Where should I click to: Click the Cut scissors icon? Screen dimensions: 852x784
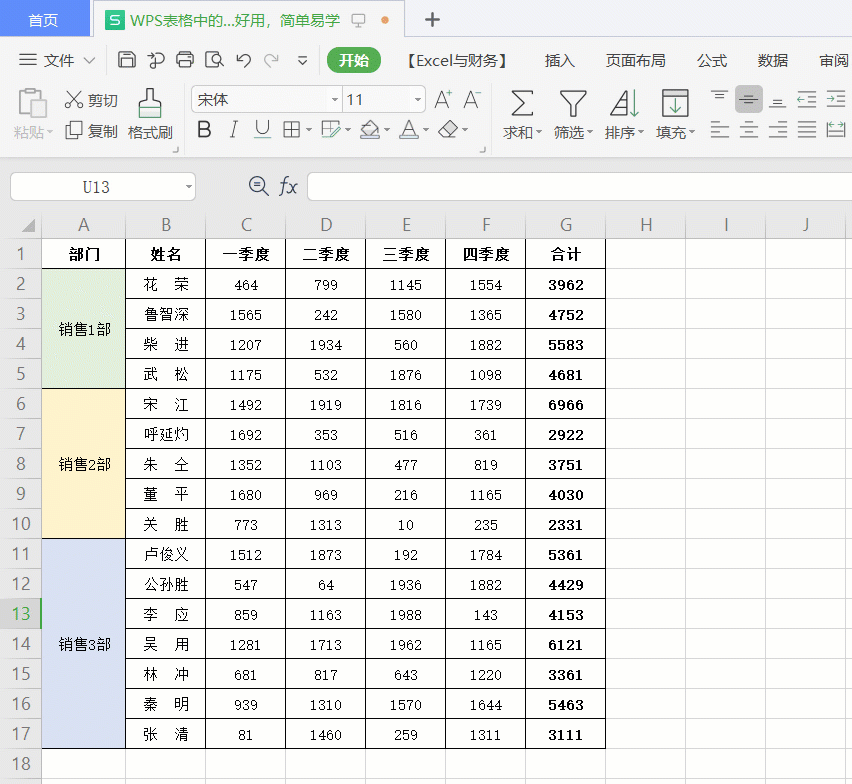(x=75, y=97)
